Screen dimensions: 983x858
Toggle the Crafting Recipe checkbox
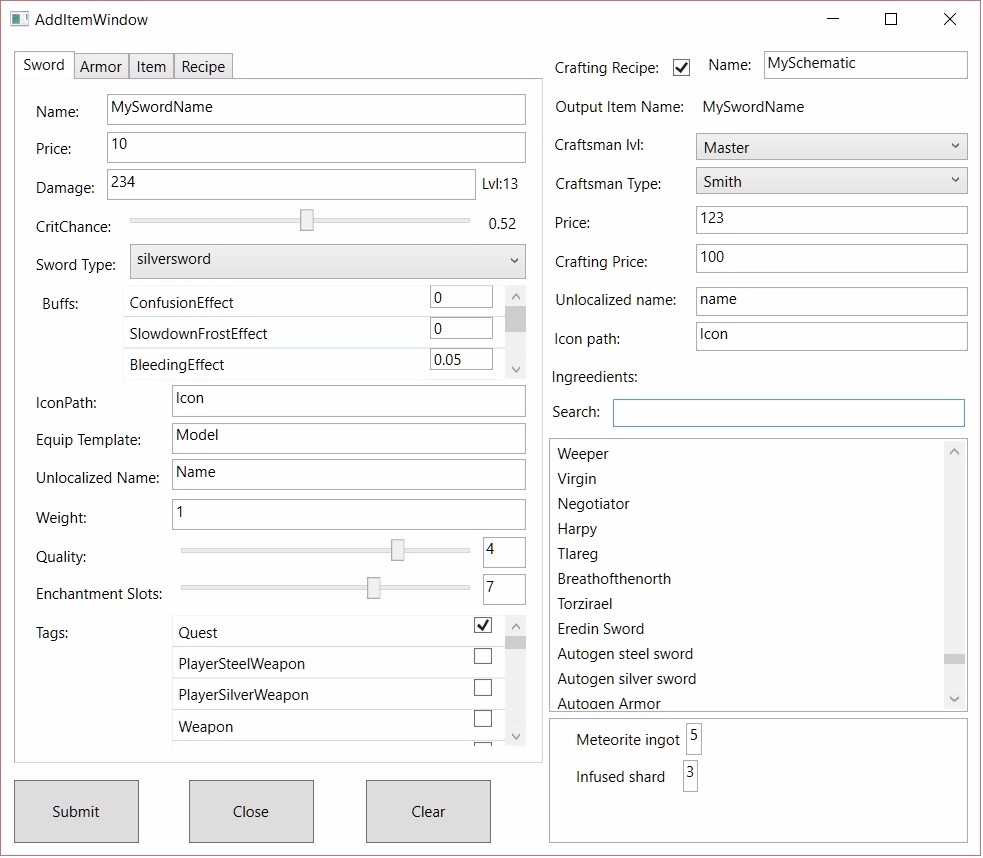click(681, 67)
